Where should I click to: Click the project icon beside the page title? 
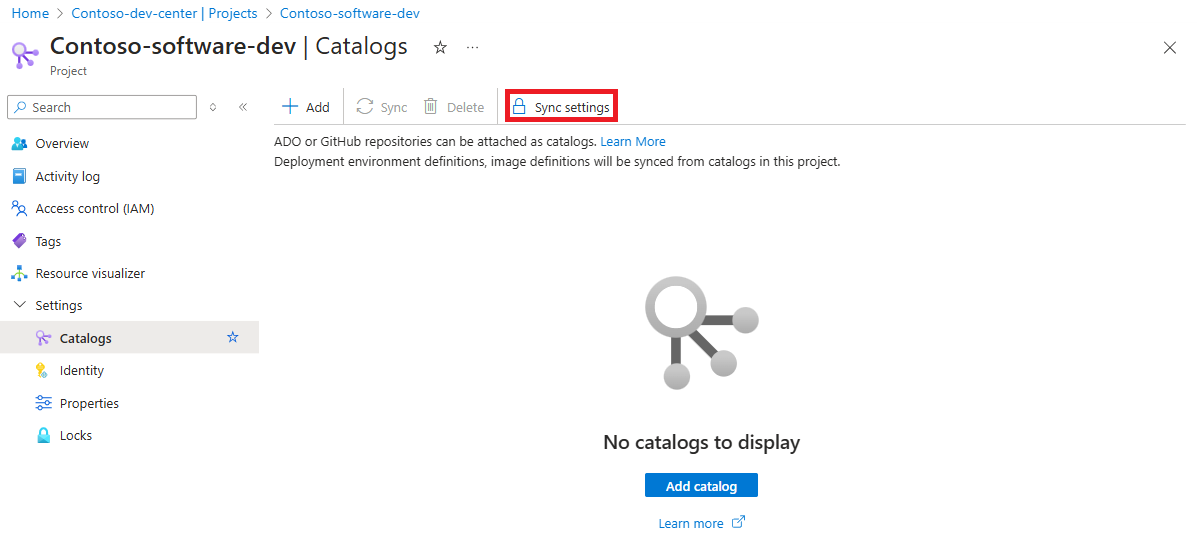pos(25,56)
